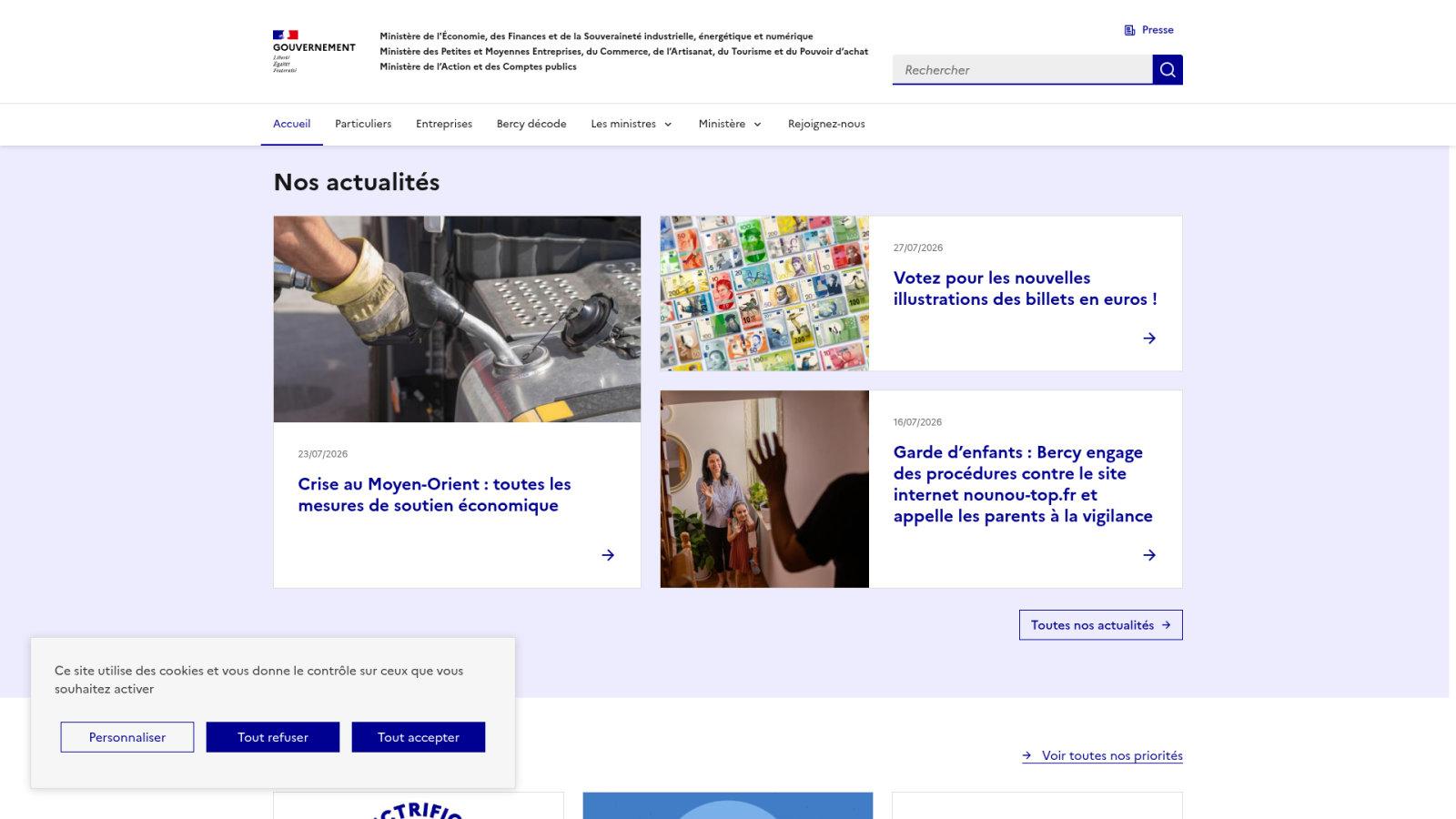Image resolution: width=1456 pixels, height=819 pixels.
Task: Click the date 16/07/2026
Action: pyautogui.click(x=917, y=422)
